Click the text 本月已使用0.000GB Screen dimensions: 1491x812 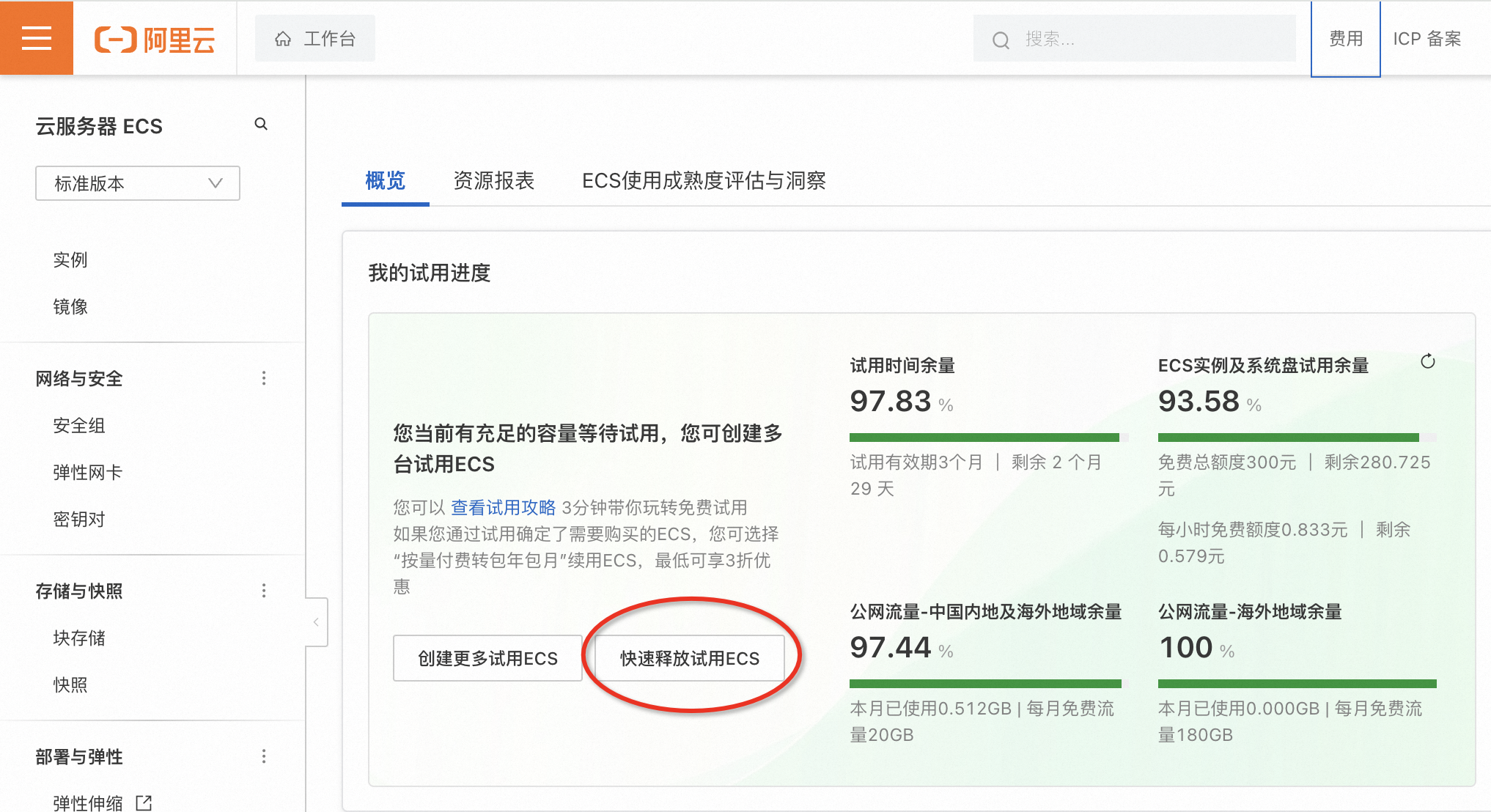[x=1239, y=709]
